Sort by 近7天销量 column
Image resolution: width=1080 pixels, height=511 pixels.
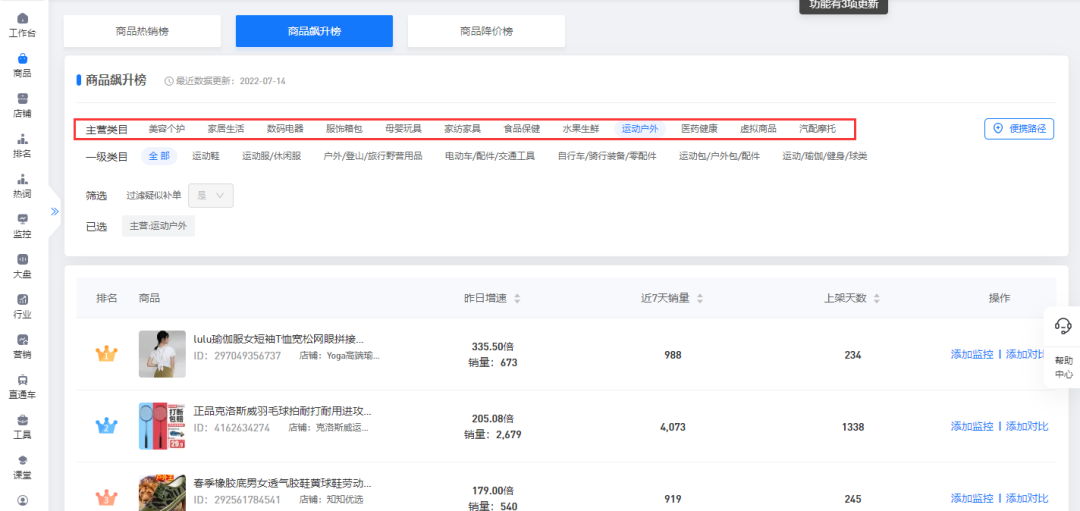tap(700, 299)
